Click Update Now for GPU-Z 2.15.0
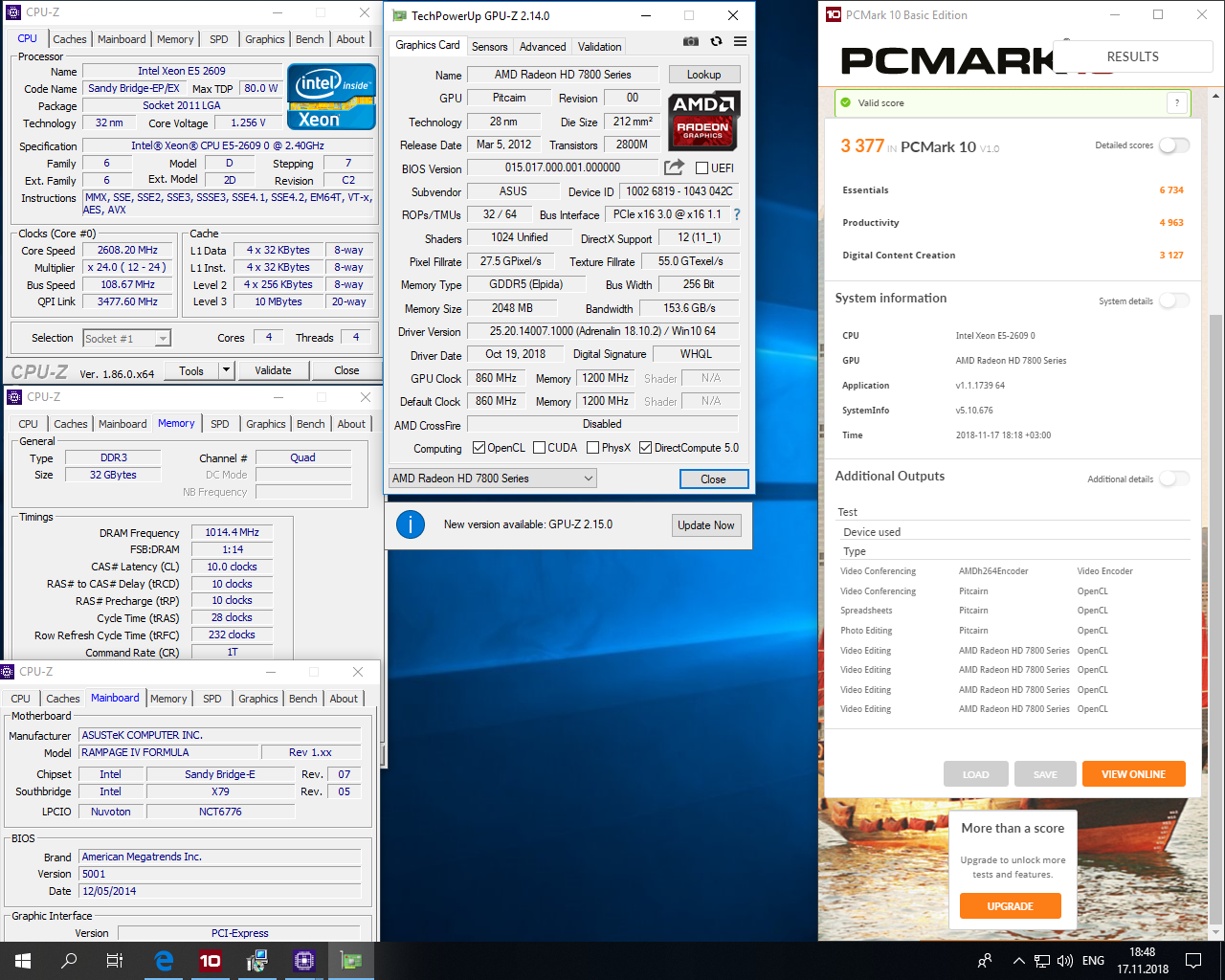The height and width of the screenshot is (980, 1225). coord(706,525)
